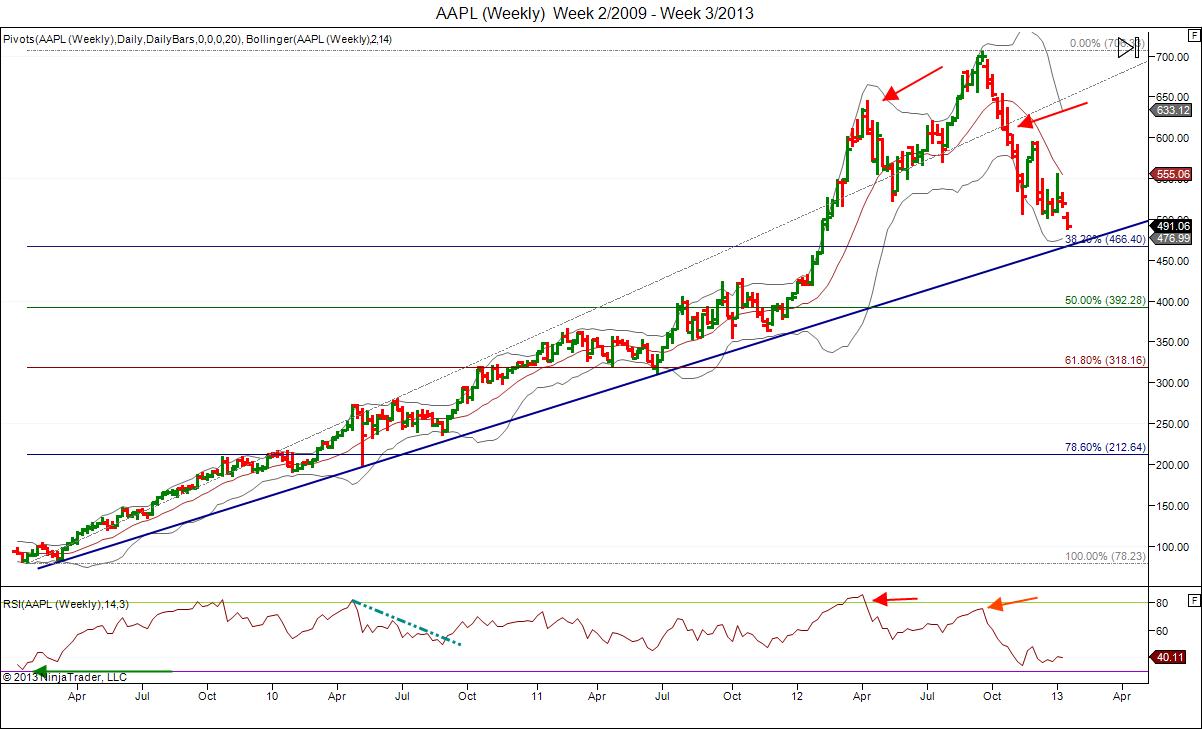Click the 80 level on the RSI axis
Screen dimensions: 1202x729
click(1163, 602)
